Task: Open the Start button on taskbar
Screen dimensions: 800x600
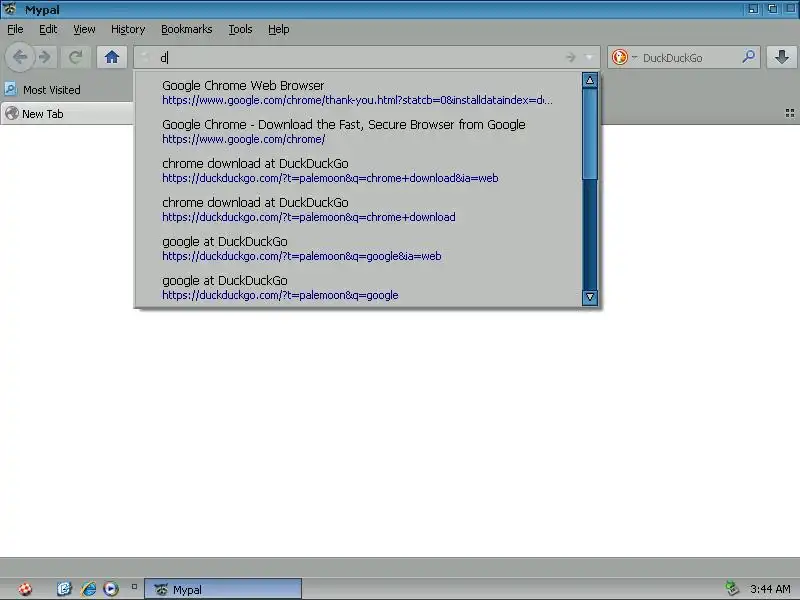Action: click(25, 589)
